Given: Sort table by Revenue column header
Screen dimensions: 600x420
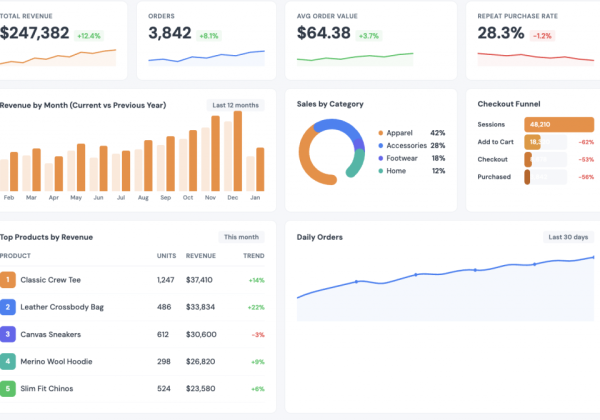Looking at the screenshot, I should (x=201, y=256).
